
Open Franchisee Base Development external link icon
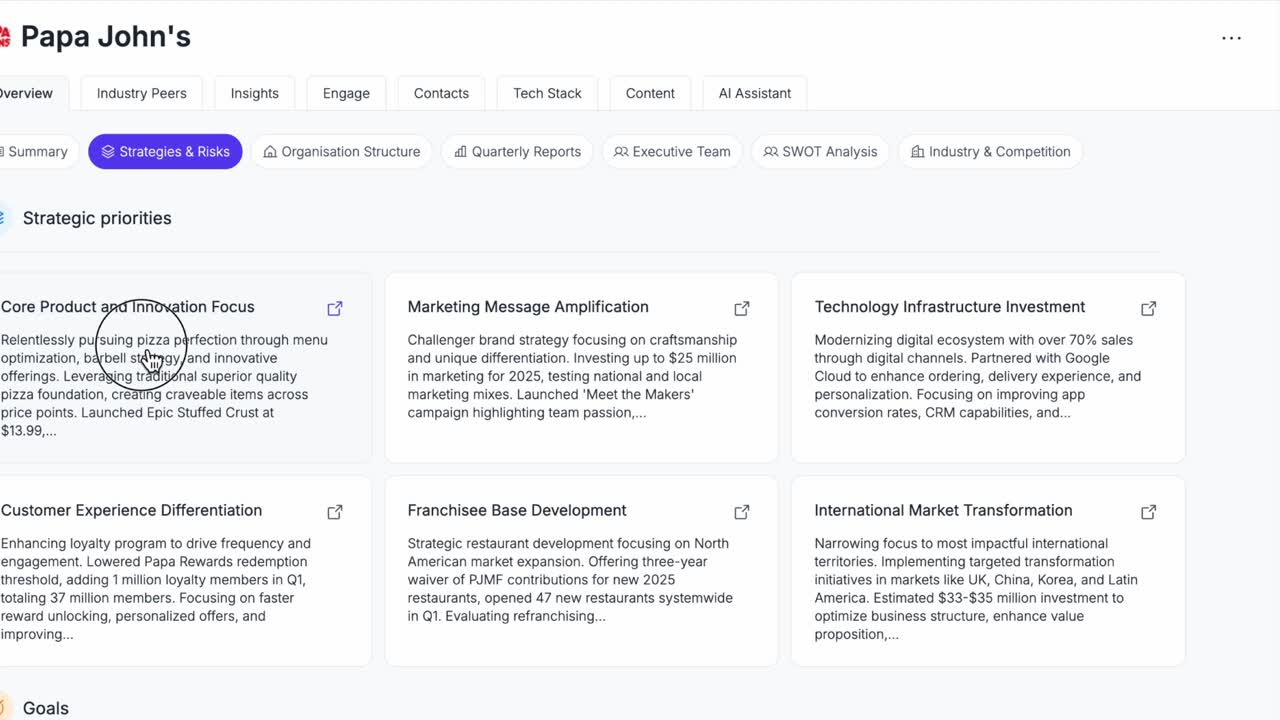point(742,512)
